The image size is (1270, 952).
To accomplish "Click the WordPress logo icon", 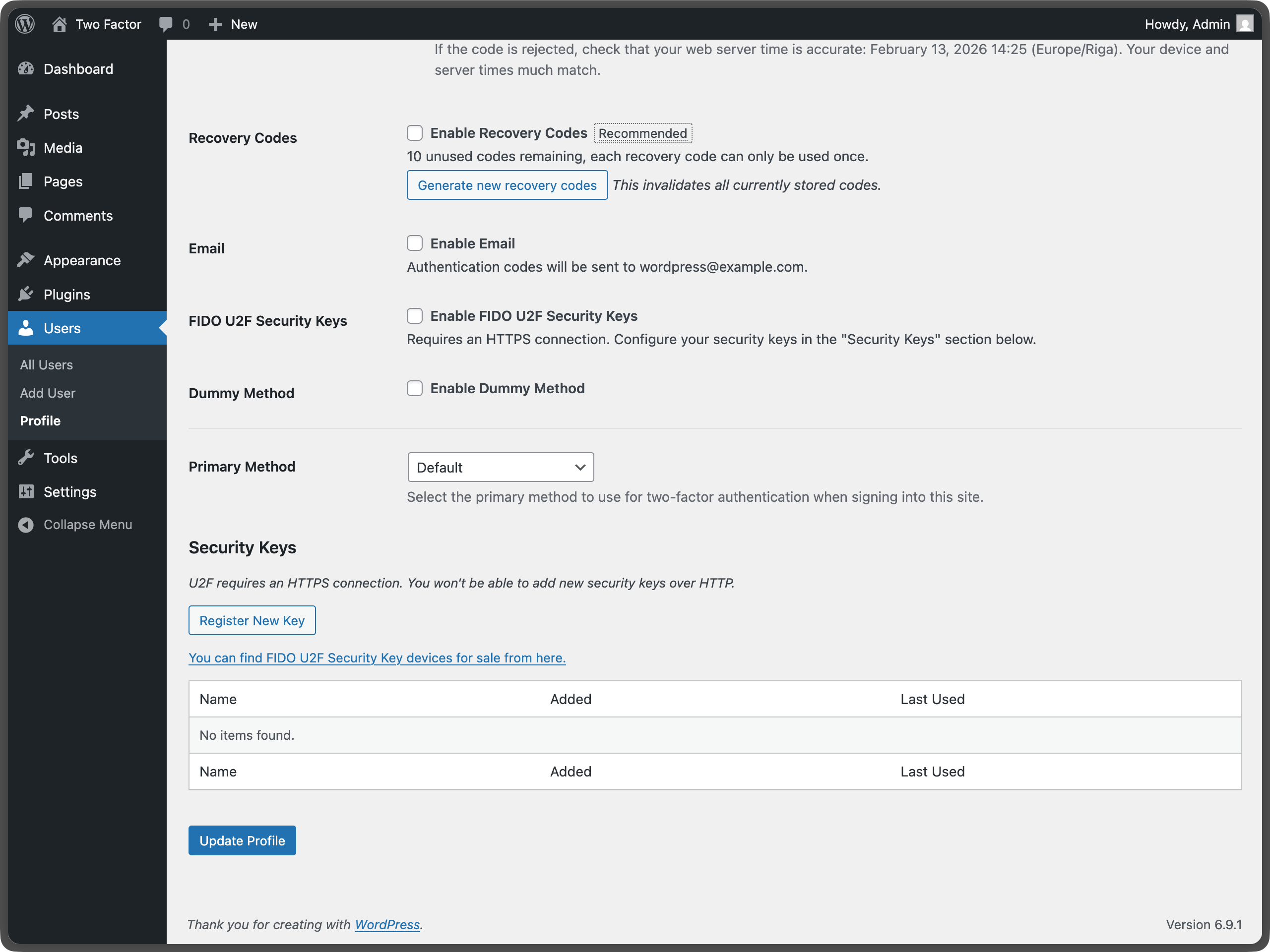I will coord(25,23).
